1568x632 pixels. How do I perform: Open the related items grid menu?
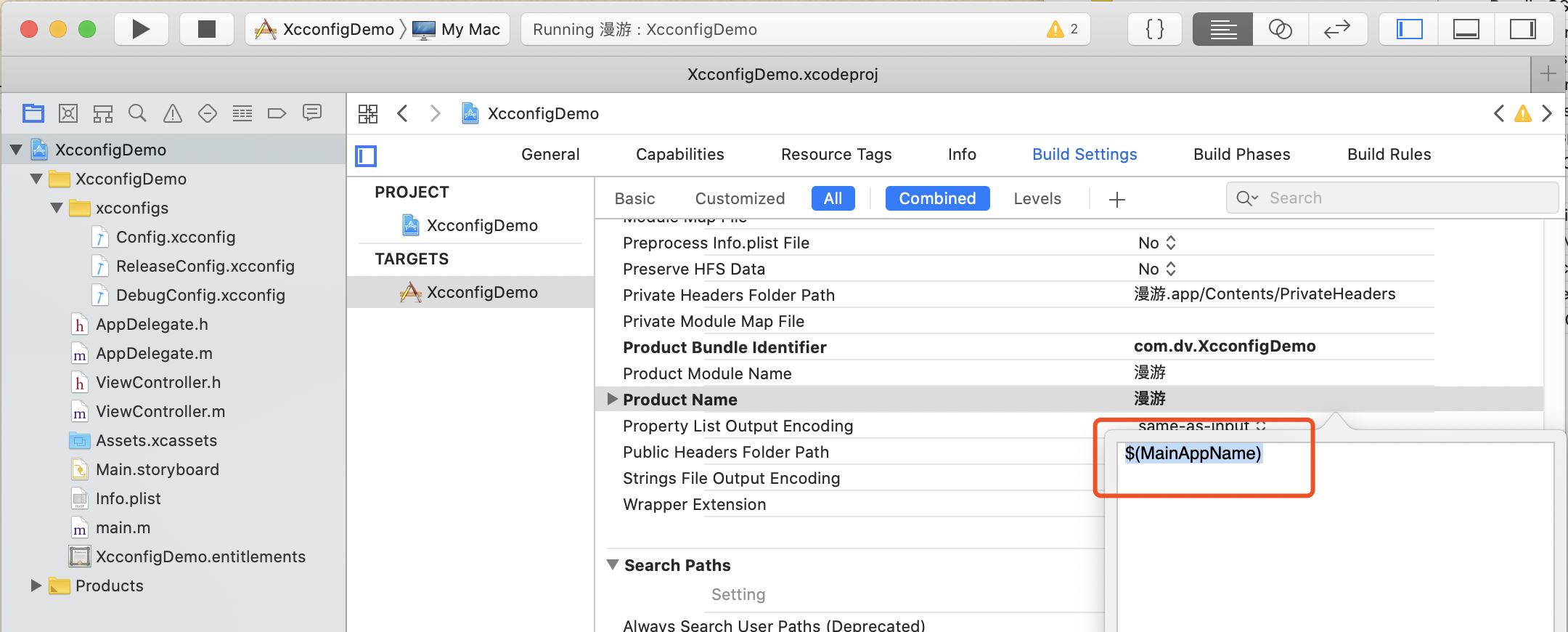[x=368, y=113]
